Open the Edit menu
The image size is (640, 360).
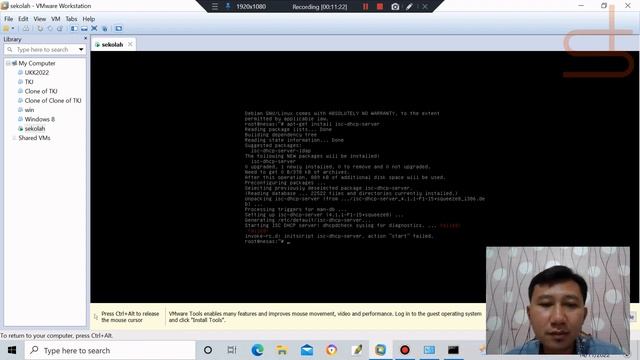click(23, 19)
